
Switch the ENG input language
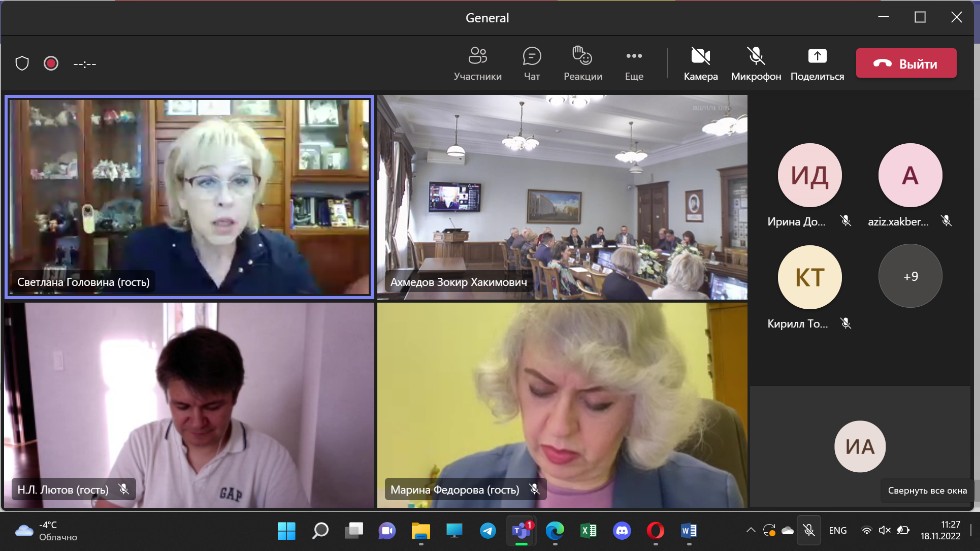point(838,530)
